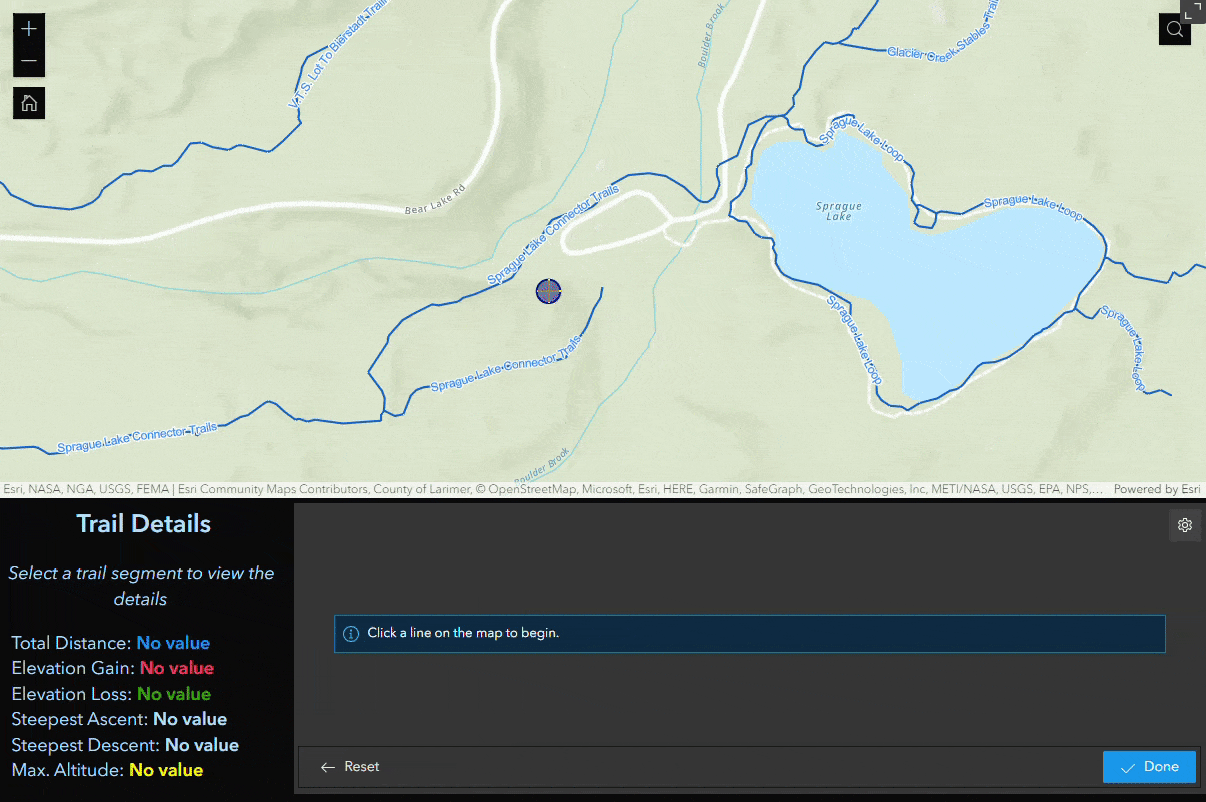This screenshot has height=802, width=1206.
Task: Click the Powered by Esri link
Action: pyautogui.click(x=1155, y=489)
